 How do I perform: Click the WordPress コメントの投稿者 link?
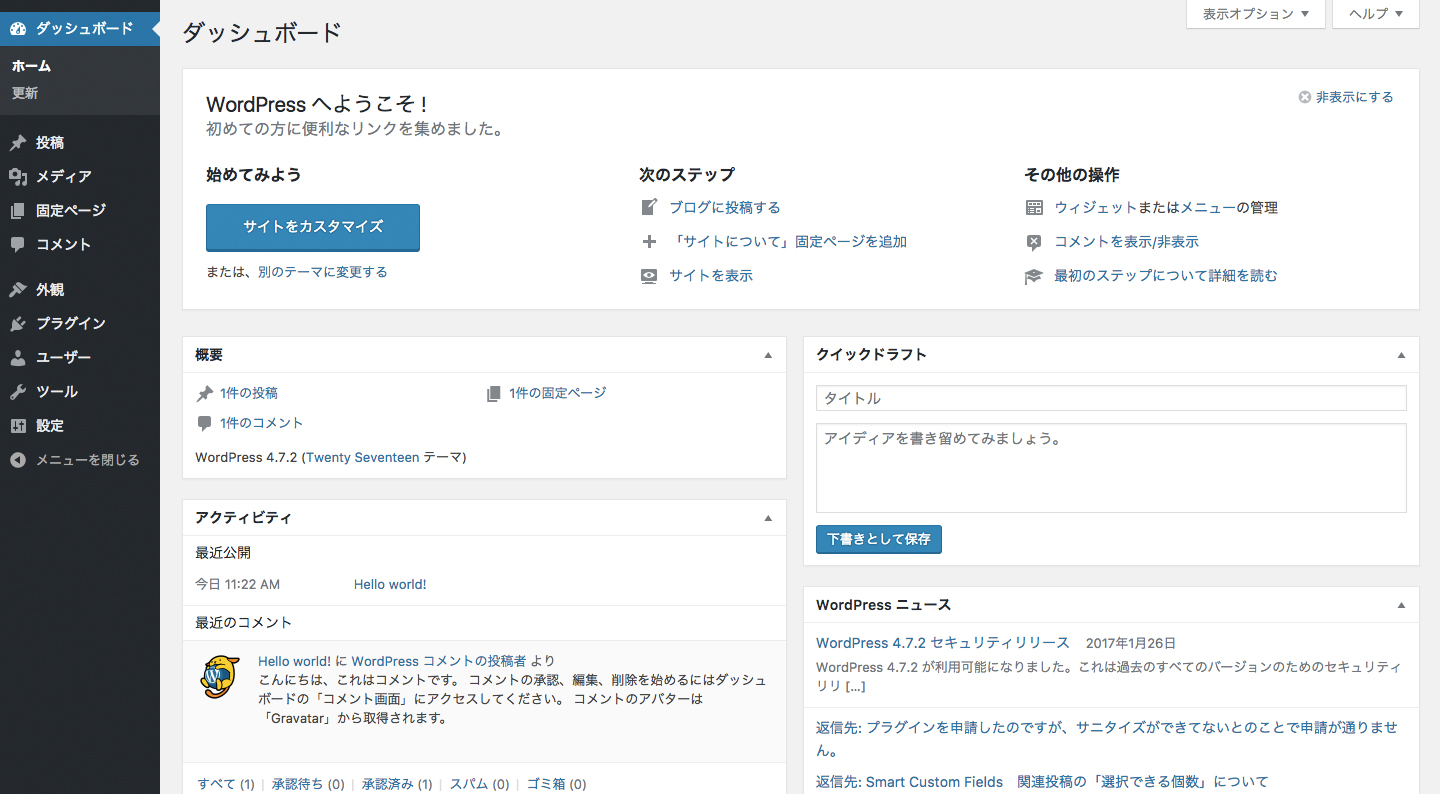point(439,661)
